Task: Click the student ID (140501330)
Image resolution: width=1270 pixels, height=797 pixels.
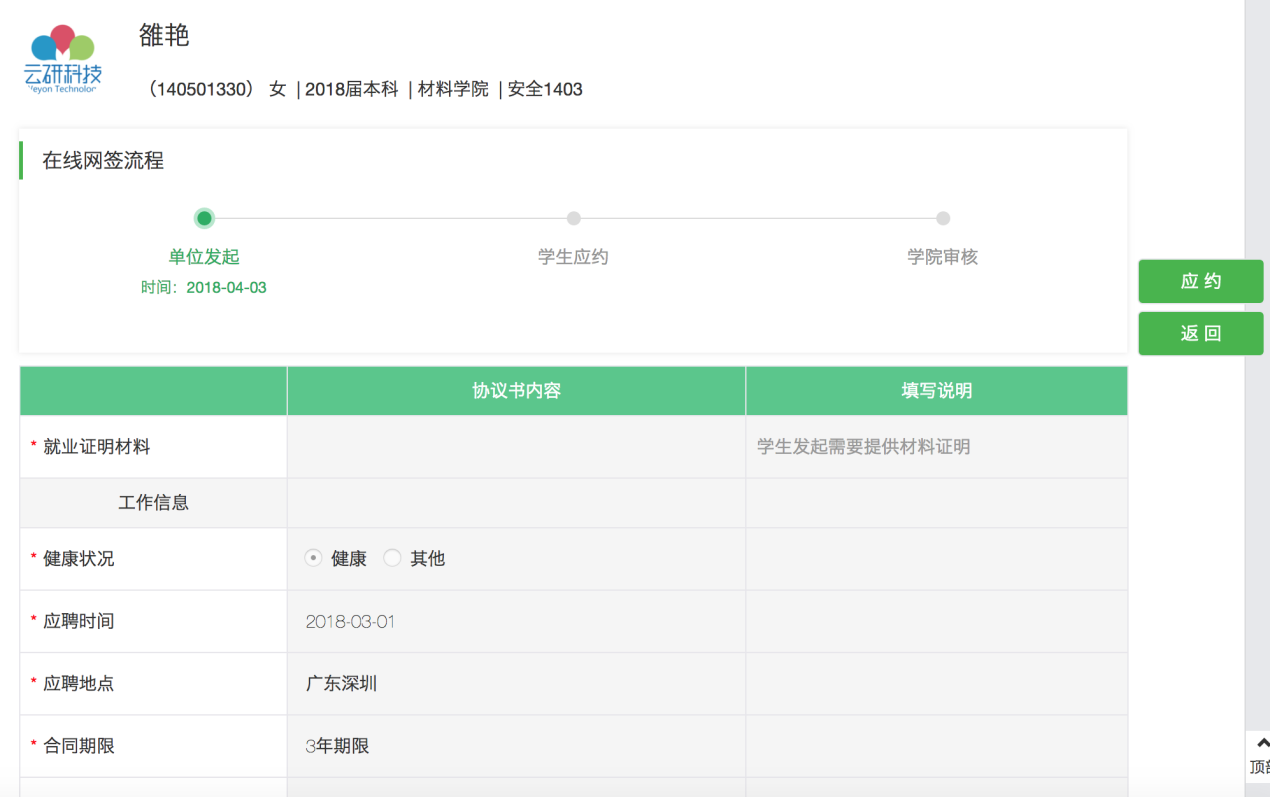Action: click(200, 89)
